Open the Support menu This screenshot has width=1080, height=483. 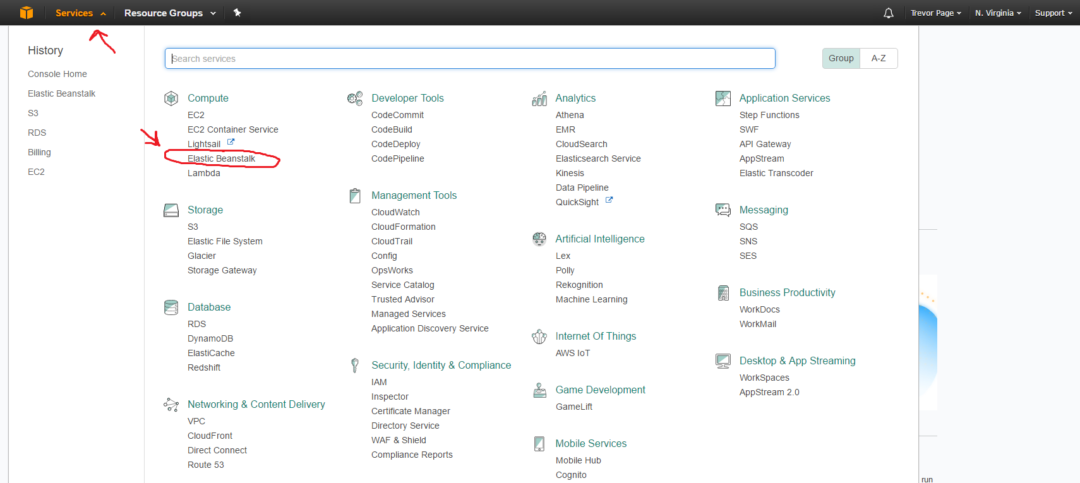tap(1053, 13)
